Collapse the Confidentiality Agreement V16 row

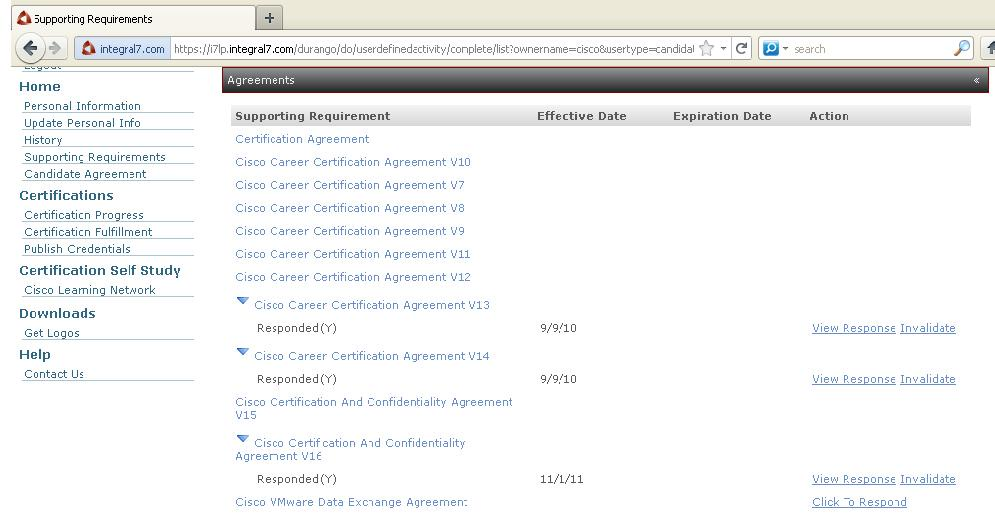click(242, 439)
